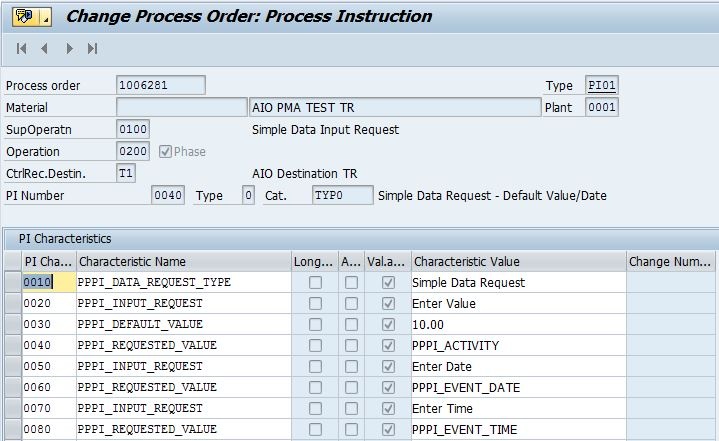Click PI characteristic cell 0020
Image resolution: width=719 pixels, height=441 pixels.
(x=49, y=303)
